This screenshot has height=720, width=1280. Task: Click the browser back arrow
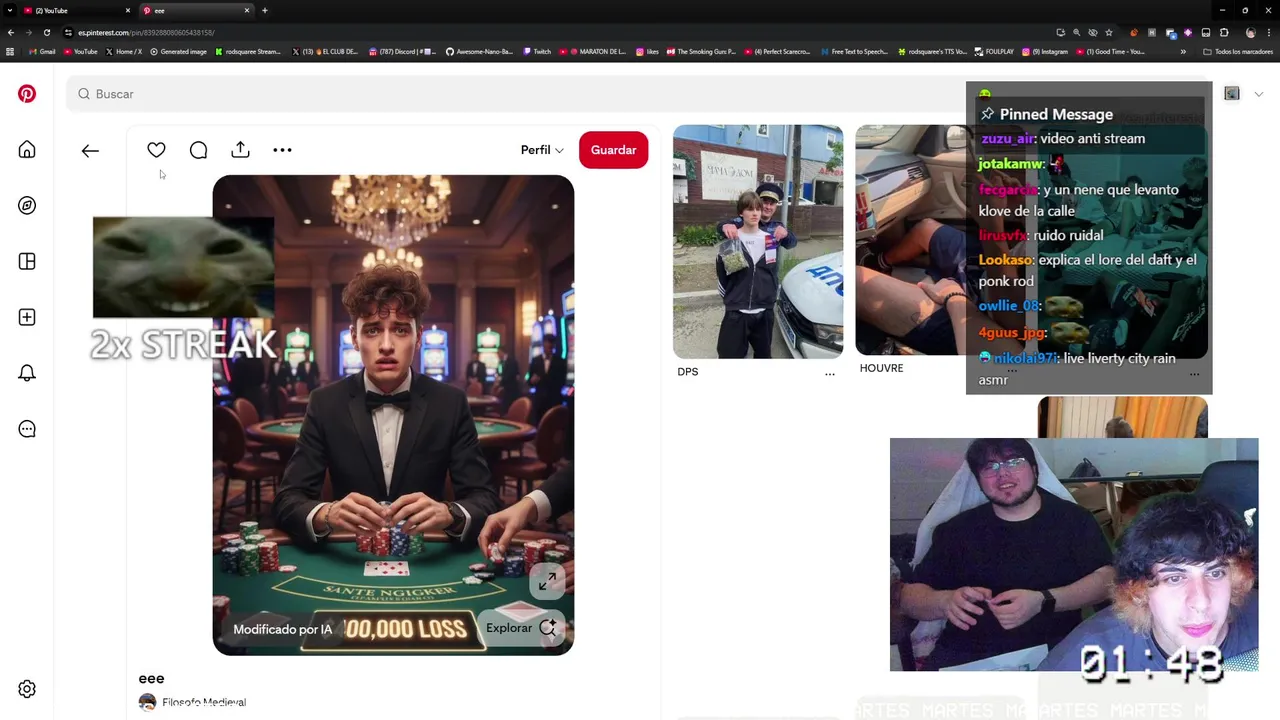(10, 32)
